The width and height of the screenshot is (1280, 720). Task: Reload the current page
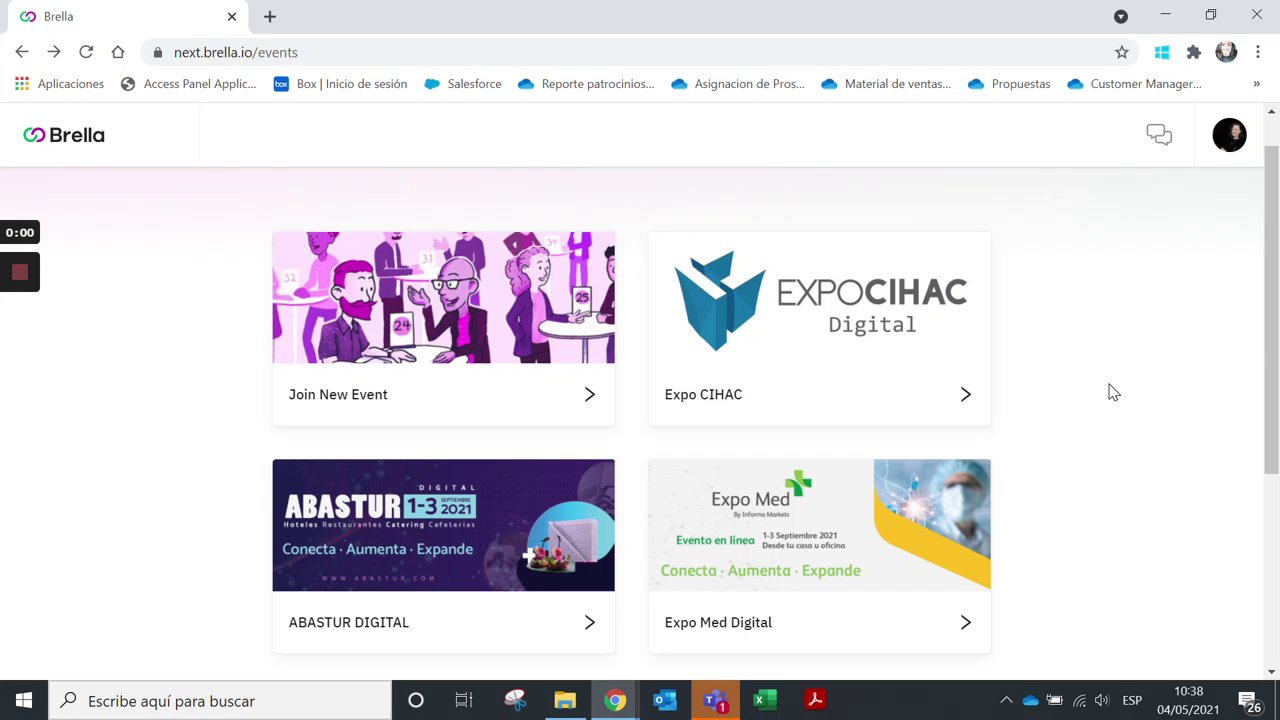86,52
